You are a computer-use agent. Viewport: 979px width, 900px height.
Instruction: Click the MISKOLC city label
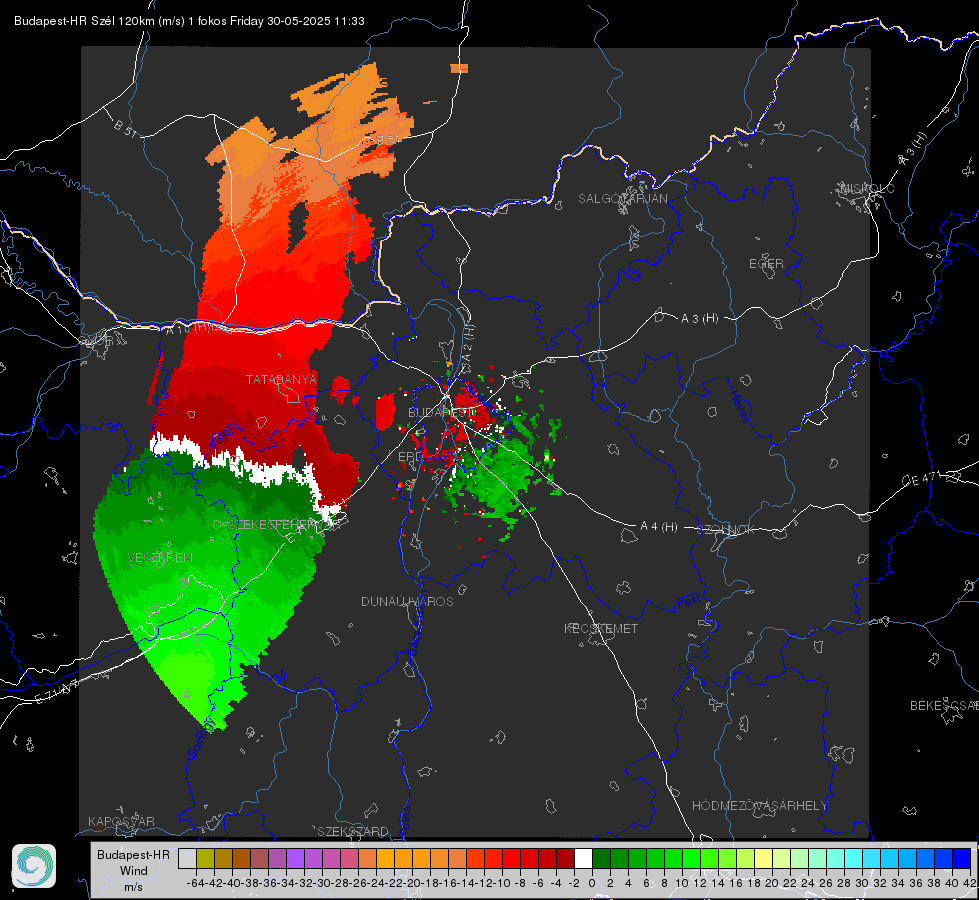point(867,188)
